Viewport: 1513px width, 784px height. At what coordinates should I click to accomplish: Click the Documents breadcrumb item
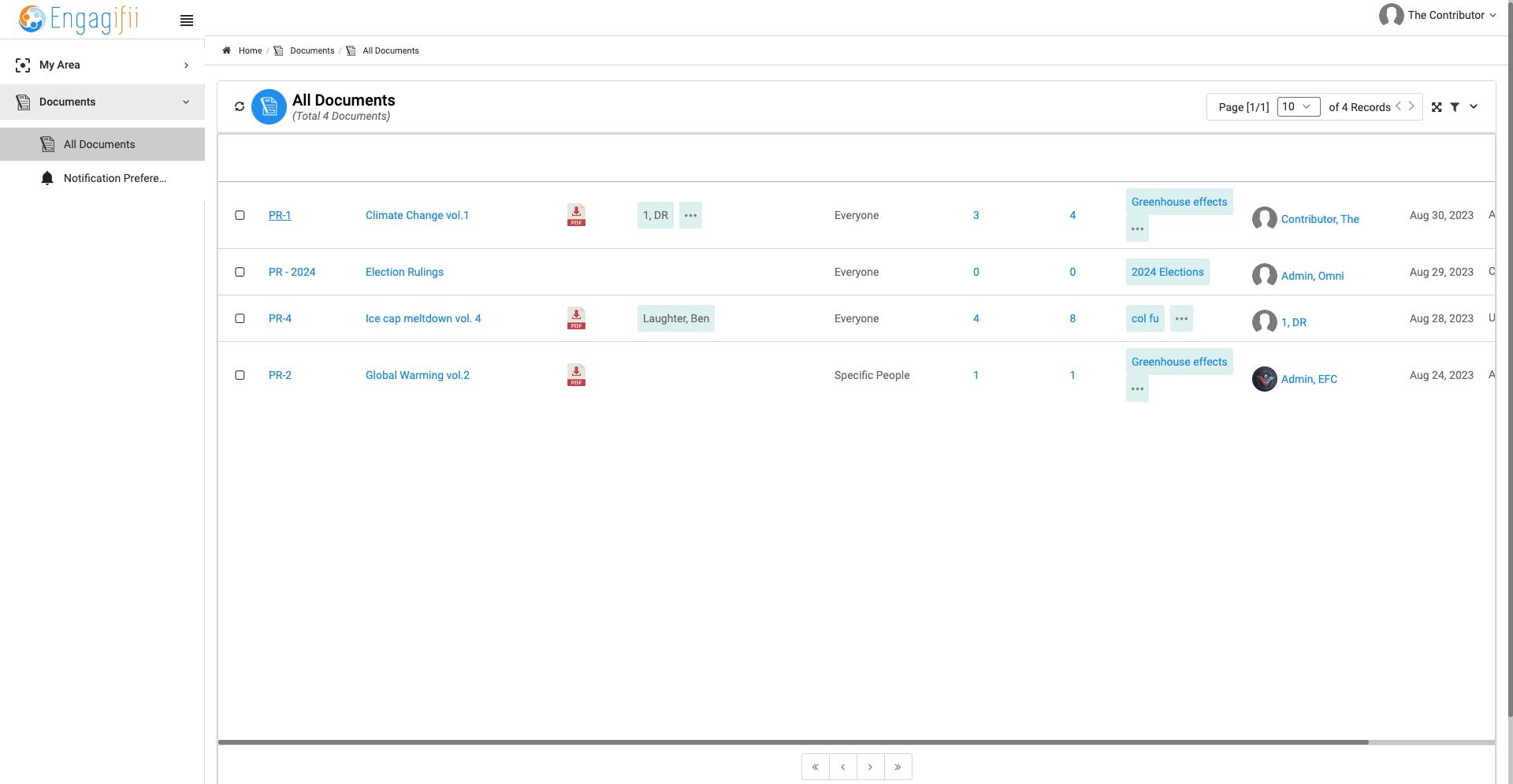[312, 50]
